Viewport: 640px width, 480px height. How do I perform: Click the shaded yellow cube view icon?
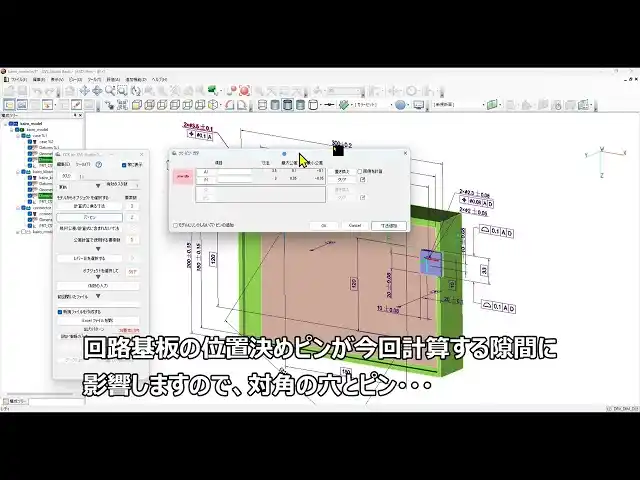(137, 105)
